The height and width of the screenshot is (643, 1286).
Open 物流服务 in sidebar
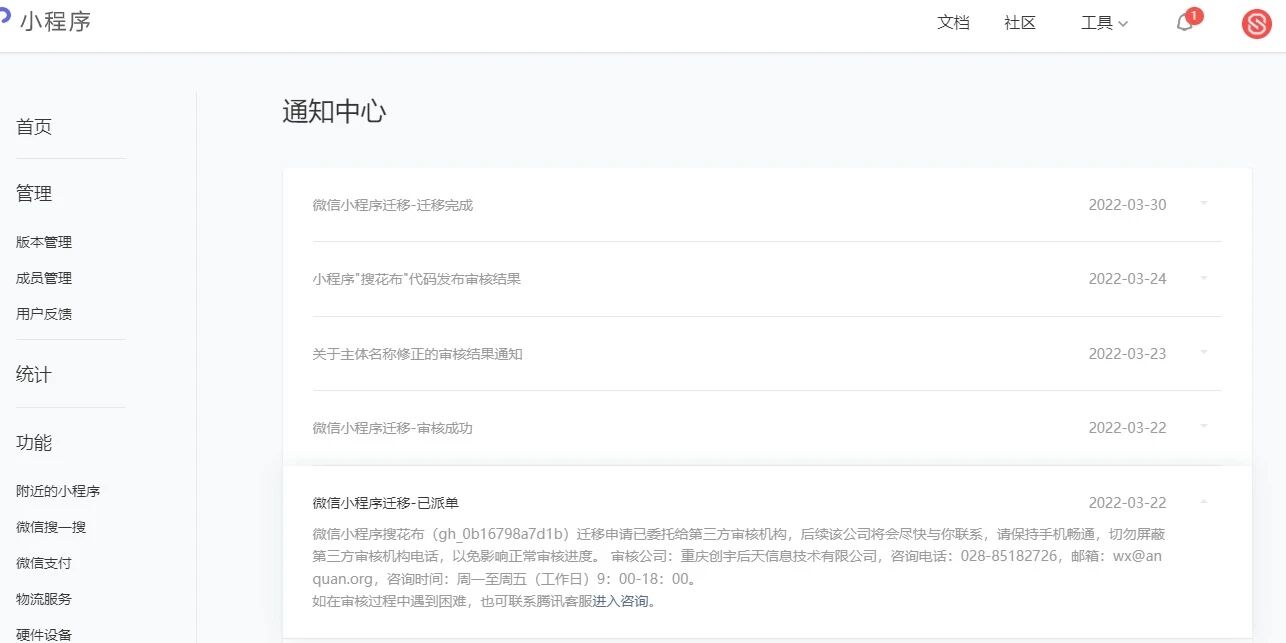click(44, 599)
